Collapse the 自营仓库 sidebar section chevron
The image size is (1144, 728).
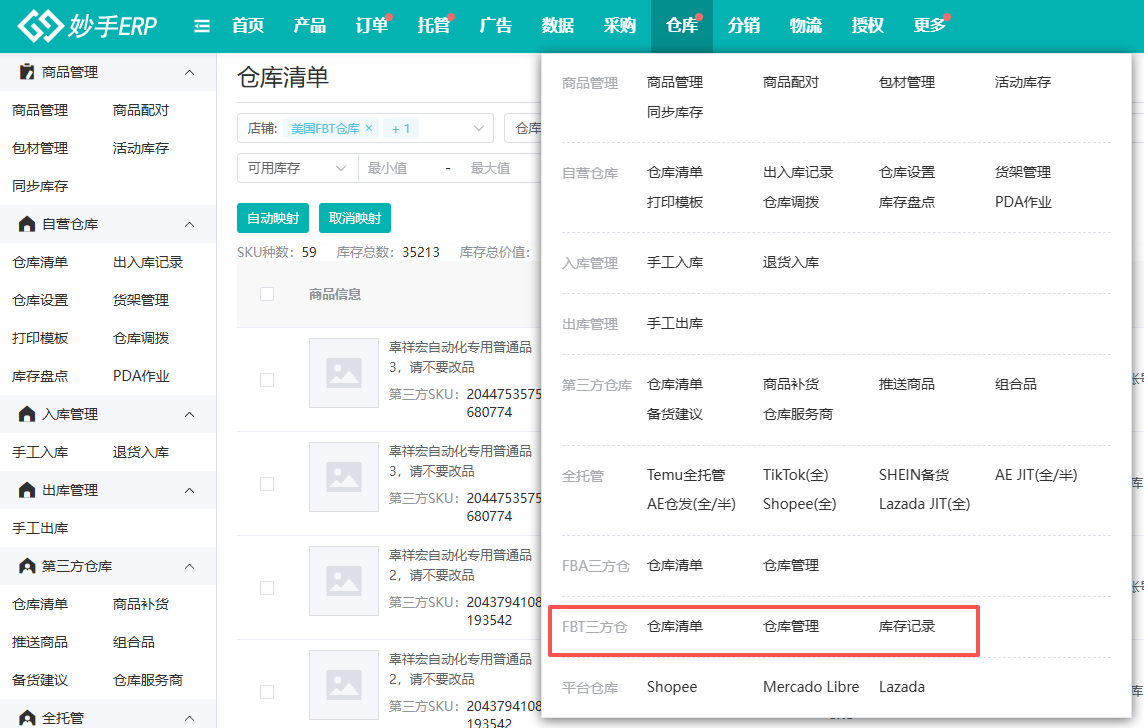point(190,224)
